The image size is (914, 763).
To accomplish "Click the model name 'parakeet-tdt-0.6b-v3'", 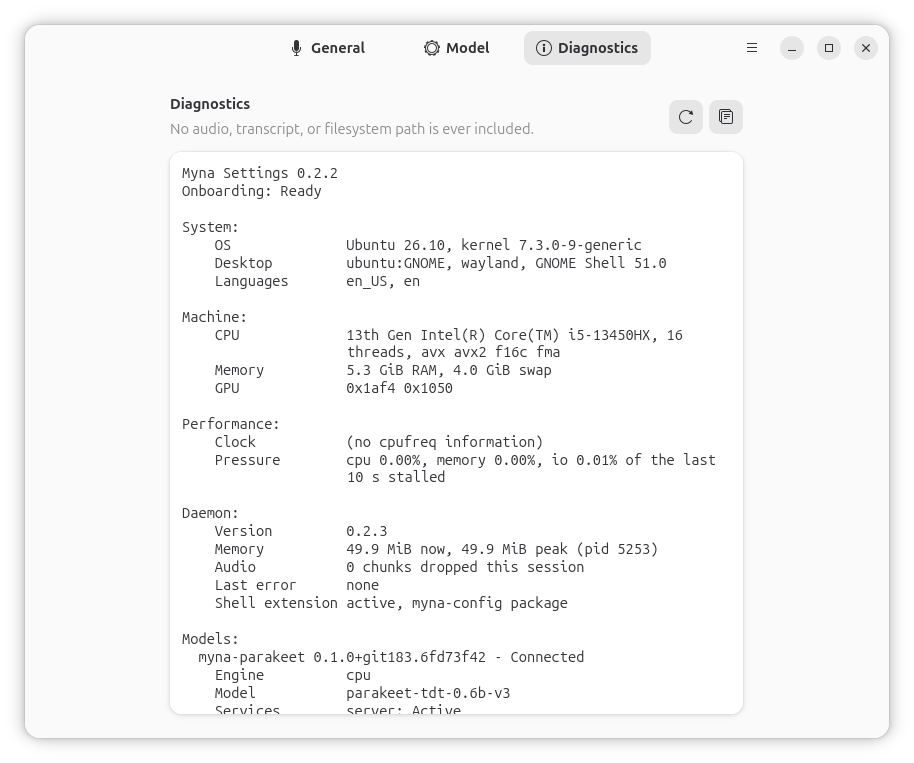I will [x=428, y=693].
